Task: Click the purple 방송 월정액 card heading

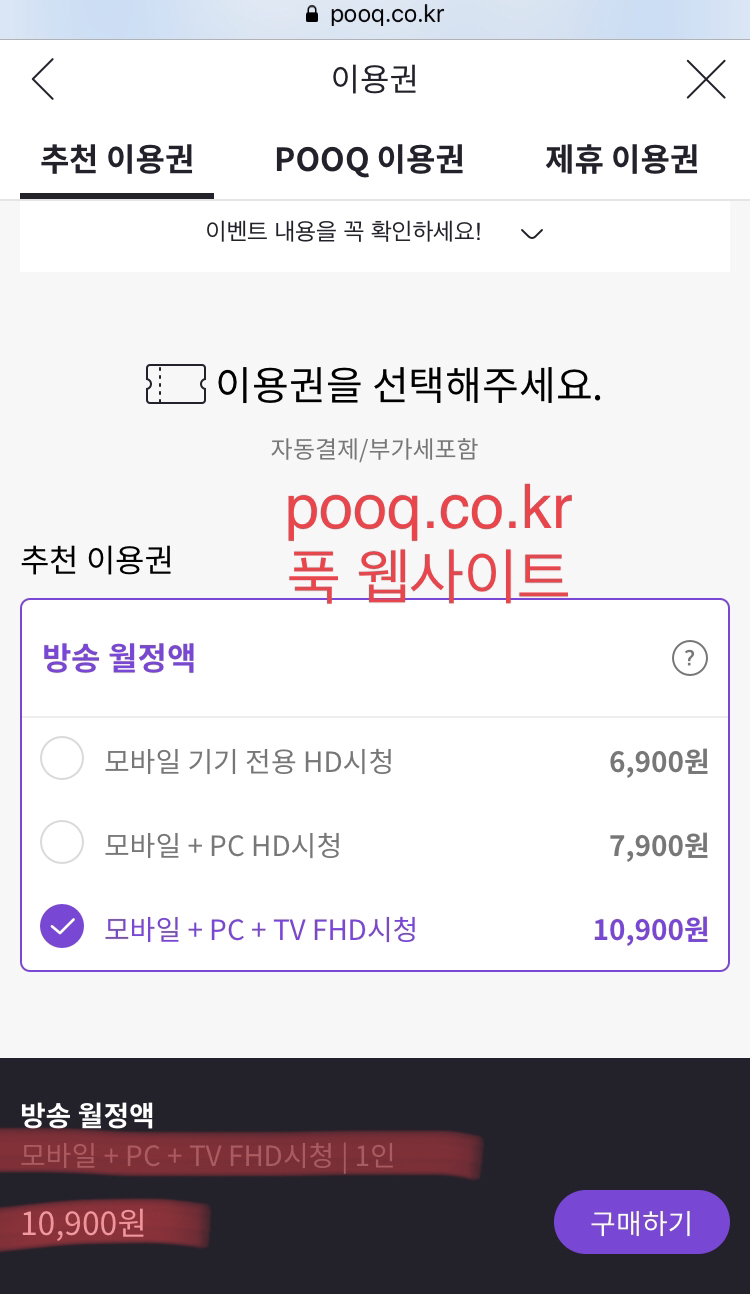Action: pos(118,659)
